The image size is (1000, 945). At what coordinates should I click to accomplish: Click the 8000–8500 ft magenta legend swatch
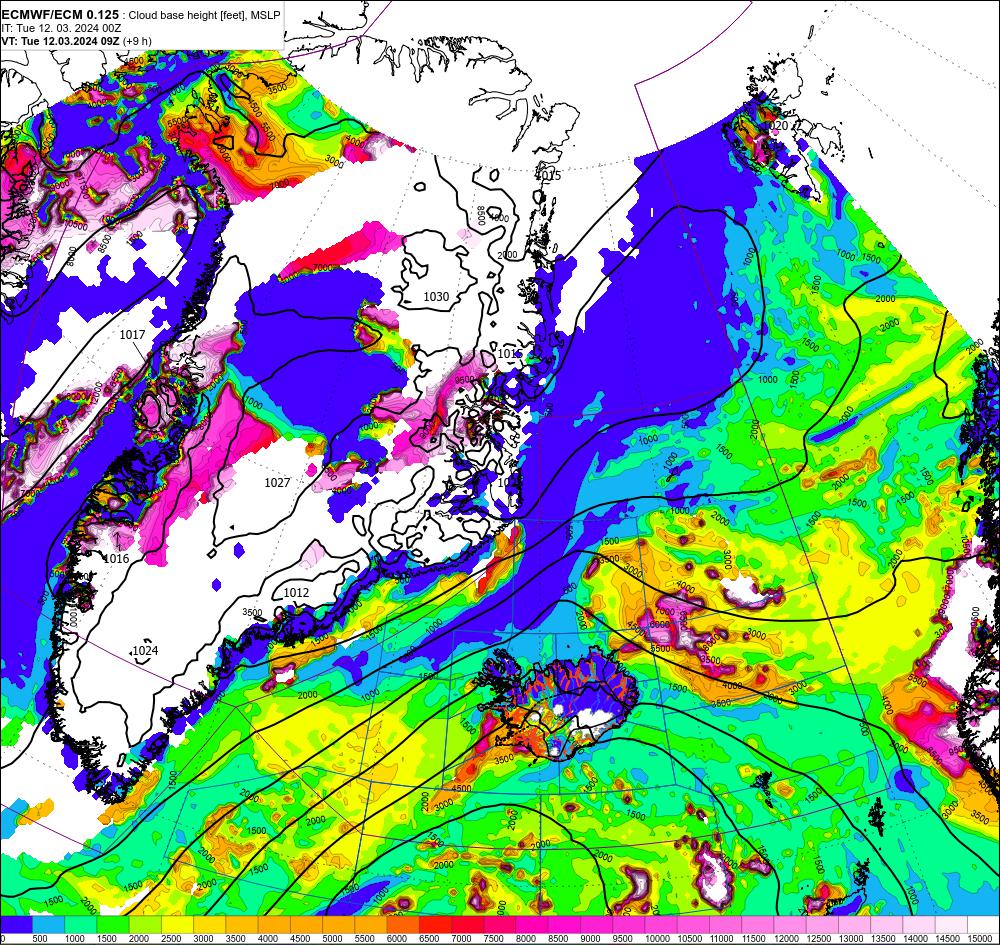(x=532, y=925)
